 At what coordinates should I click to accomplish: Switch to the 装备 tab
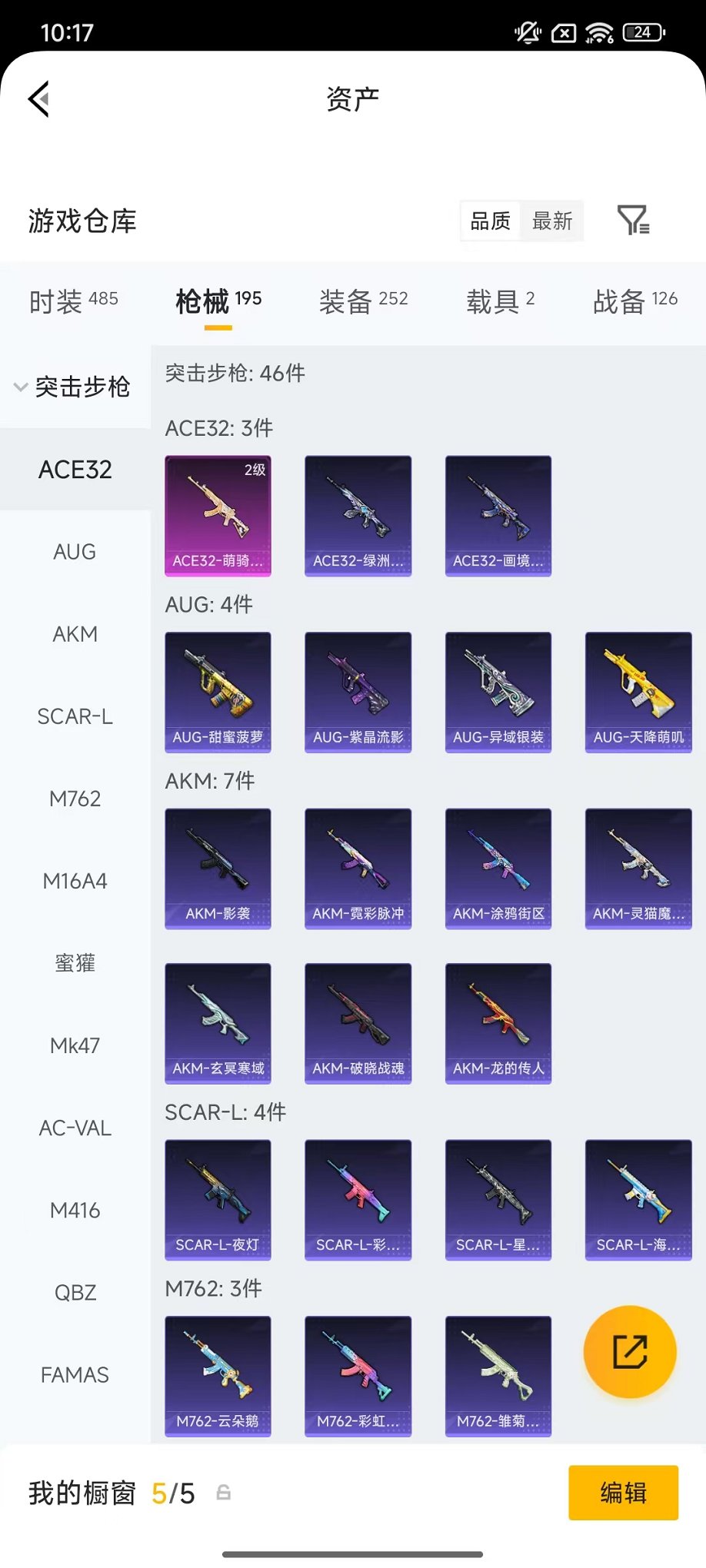pyautogui.click(x=364, y=301)
